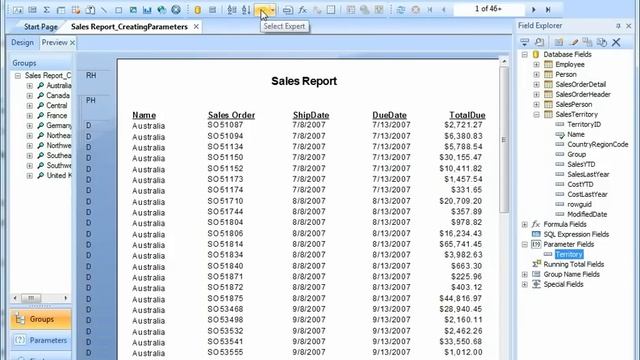Select the Sales Report_CreatingParameters tab
Screen dimensions: 640x360
(x=129, y=27)
